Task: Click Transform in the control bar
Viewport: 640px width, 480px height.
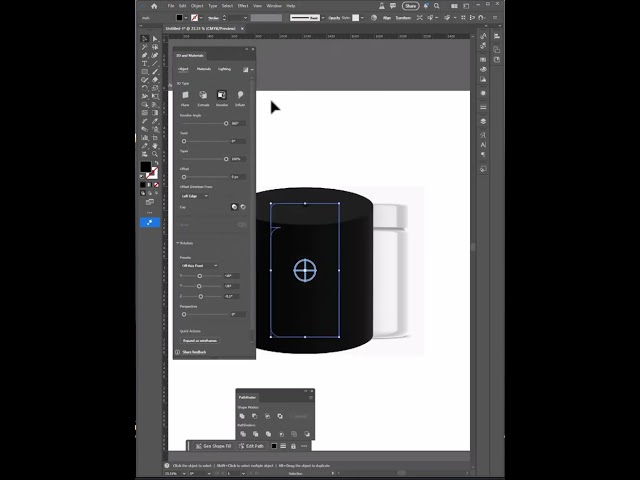Action: (403, 18)
